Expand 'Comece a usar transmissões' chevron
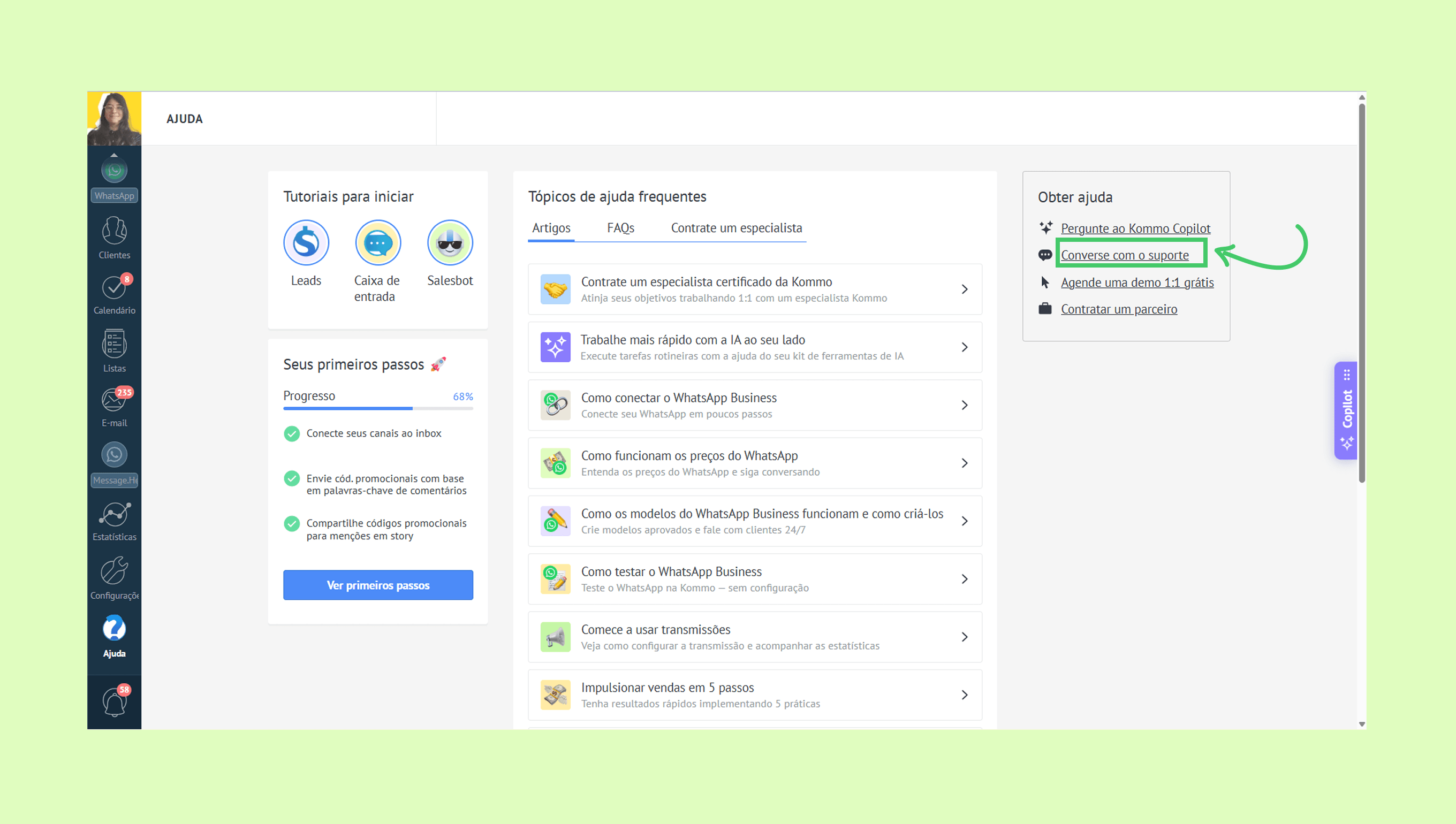This screenshot has height=824, width=1456. pyautogui.click(x=964, y=637)
